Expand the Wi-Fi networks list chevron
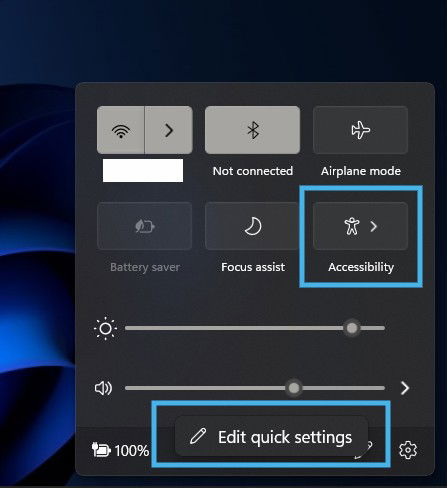The height and width of the screenshot is (488, 447). pyautogui.click(x=169, y=130)
